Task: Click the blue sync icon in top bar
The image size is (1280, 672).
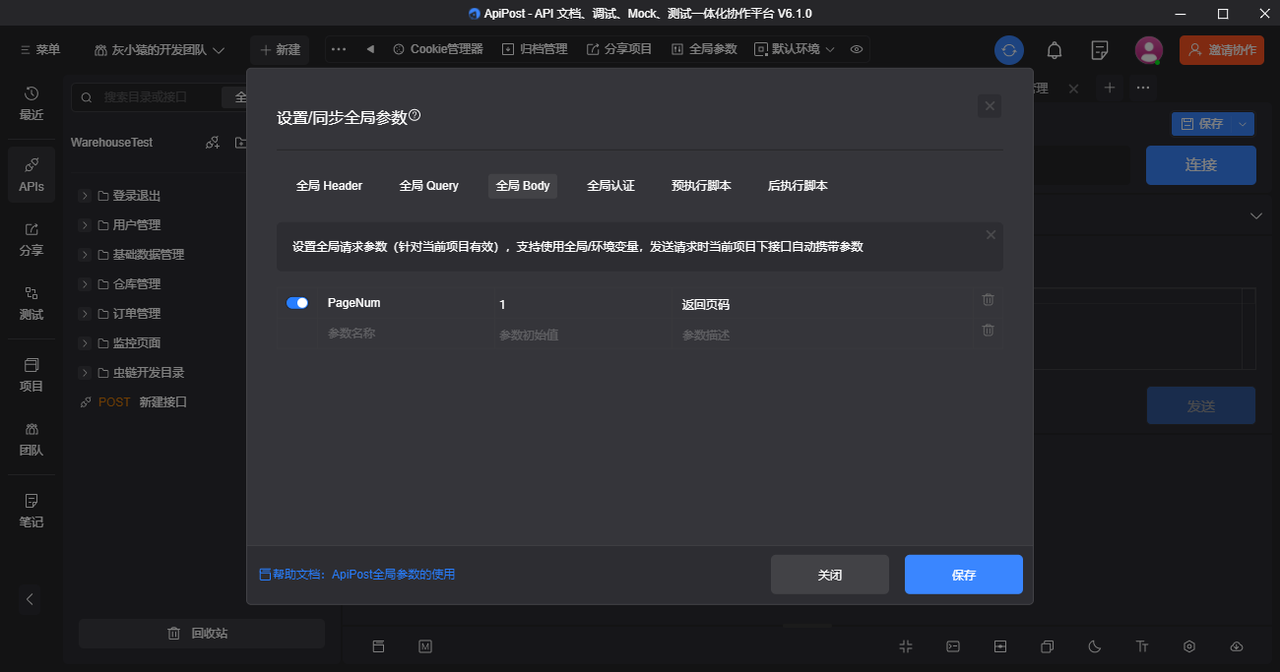Action: coord(1009,49)
